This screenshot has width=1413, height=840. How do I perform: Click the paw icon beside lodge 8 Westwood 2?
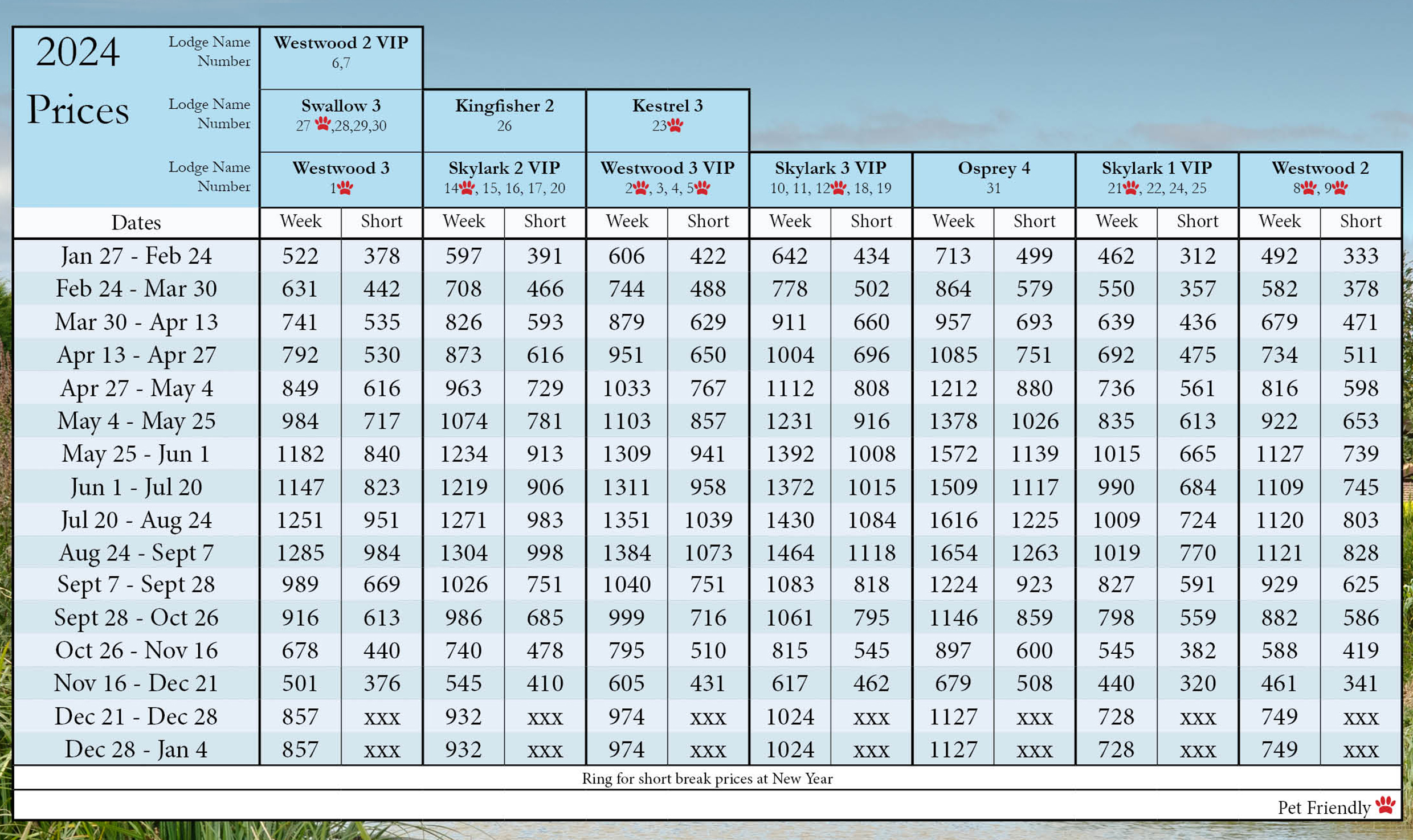(1308, 188)
